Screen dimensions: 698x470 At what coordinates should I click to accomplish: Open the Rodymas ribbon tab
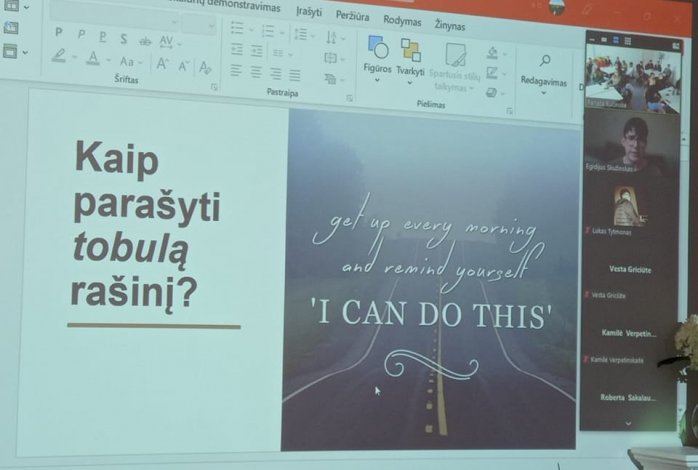403,20
